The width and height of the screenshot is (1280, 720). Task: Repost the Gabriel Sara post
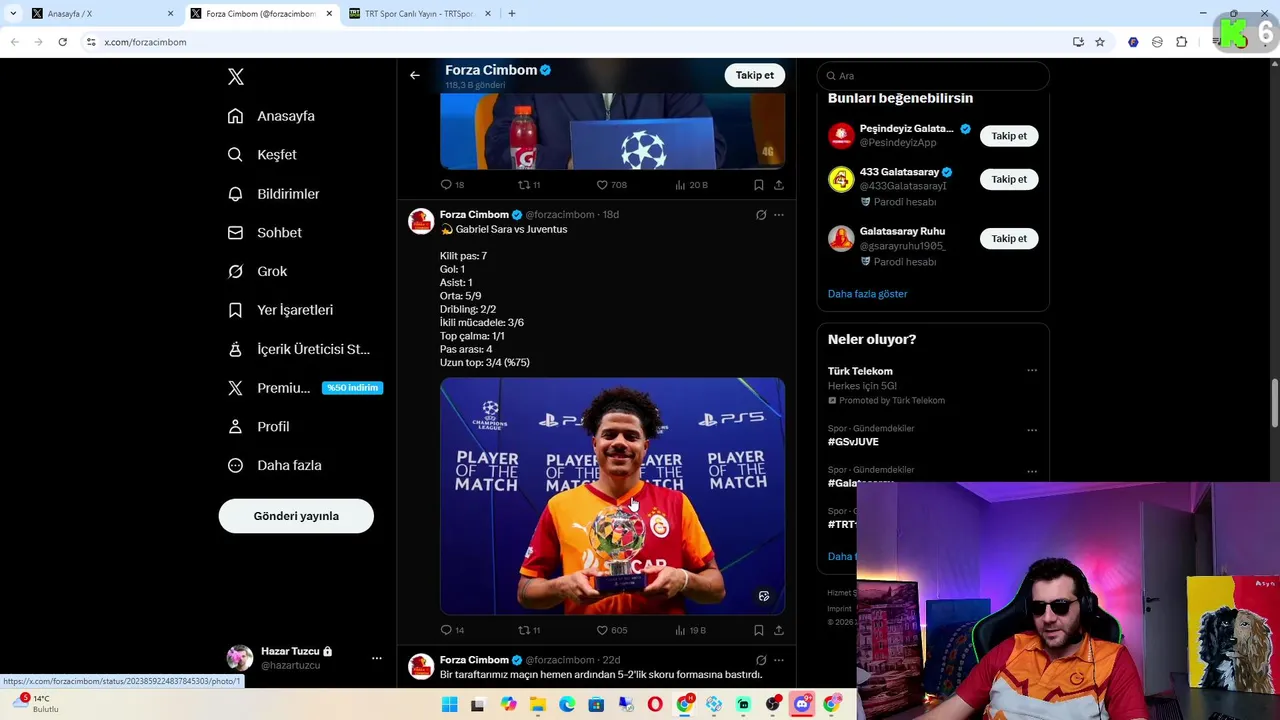coord(529,630)
